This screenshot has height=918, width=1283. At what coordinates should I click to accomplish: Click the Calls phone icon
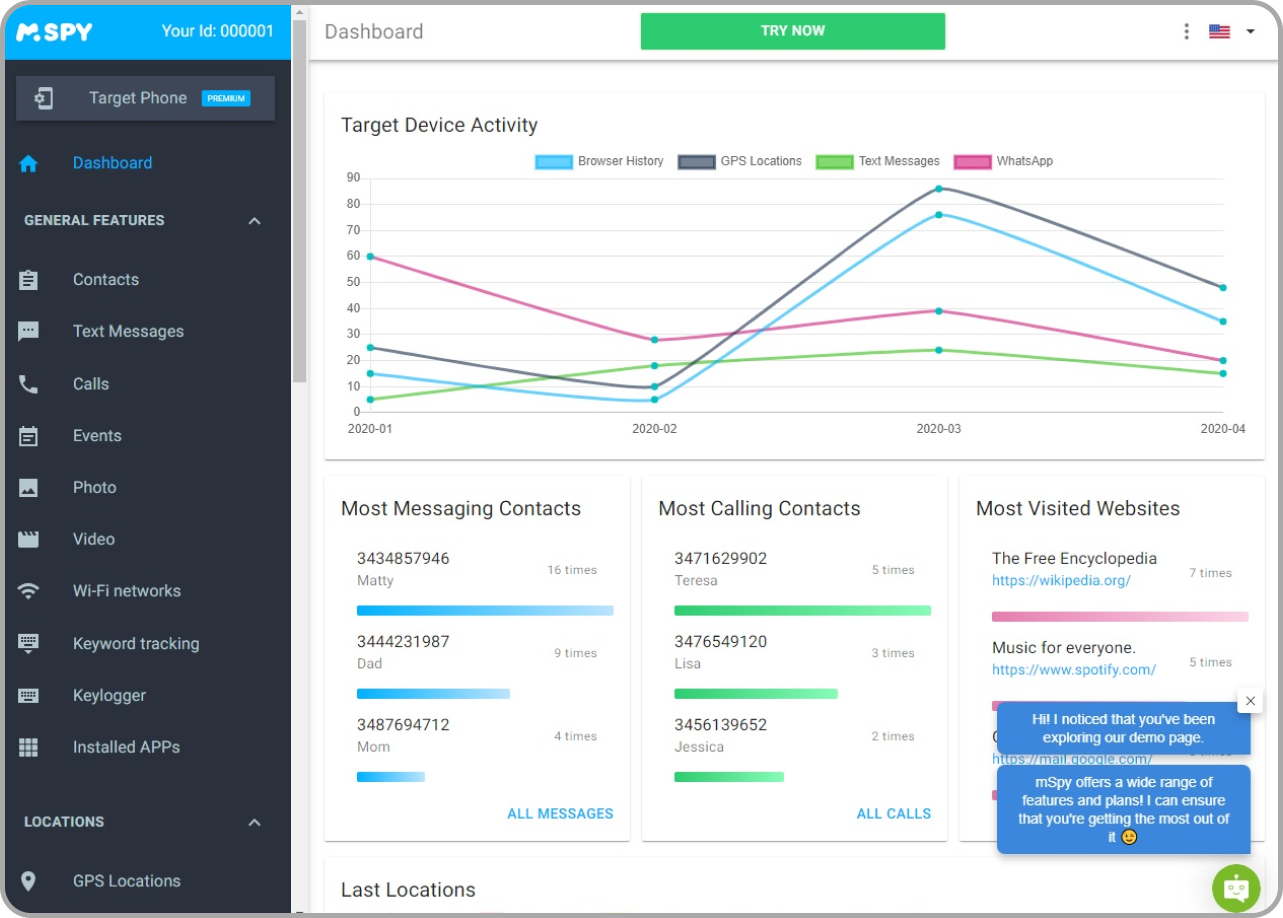click(x=28, y=384)
